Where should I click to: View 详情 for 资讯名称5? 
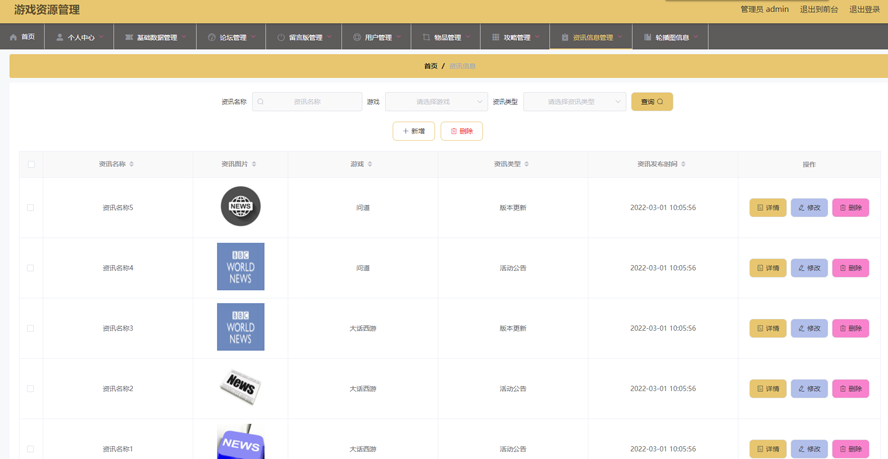point(768,207)
